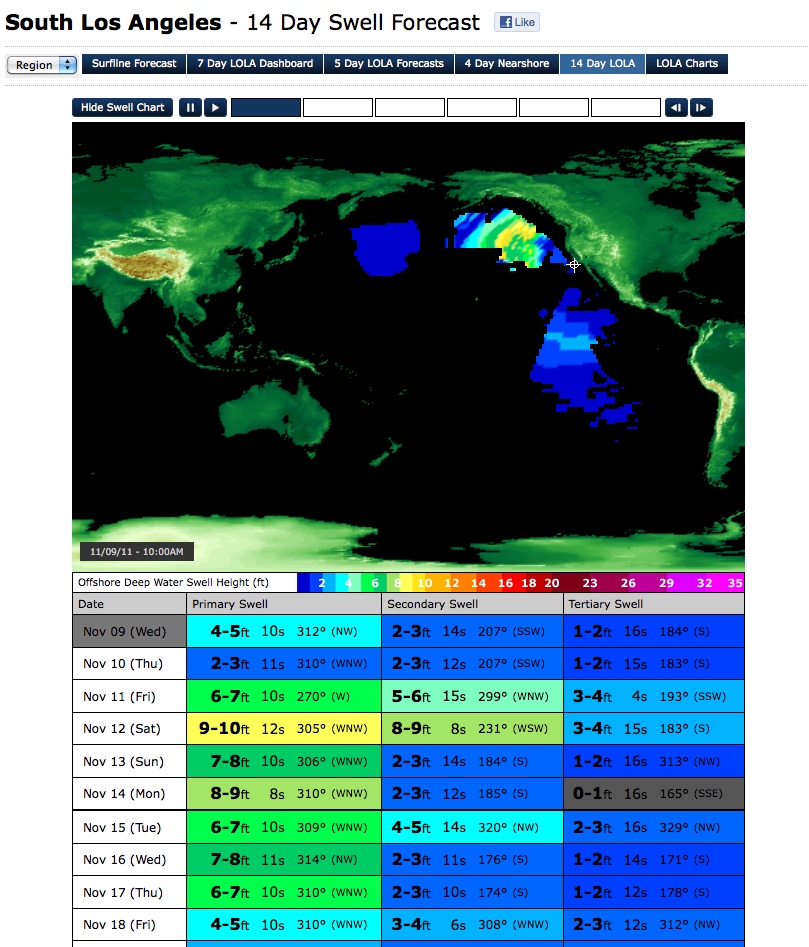Select the Nov 17 (Thu) date row
This screenshot has width=809, height=947.
coord(129,892)
